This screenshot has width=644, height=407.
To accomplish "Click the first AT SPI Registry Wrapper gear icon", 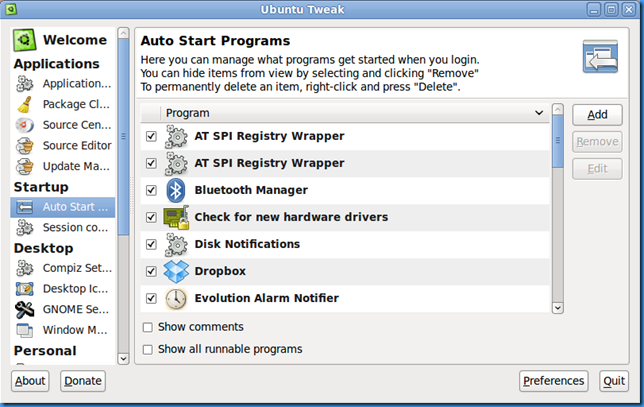I will pos(177,136).
